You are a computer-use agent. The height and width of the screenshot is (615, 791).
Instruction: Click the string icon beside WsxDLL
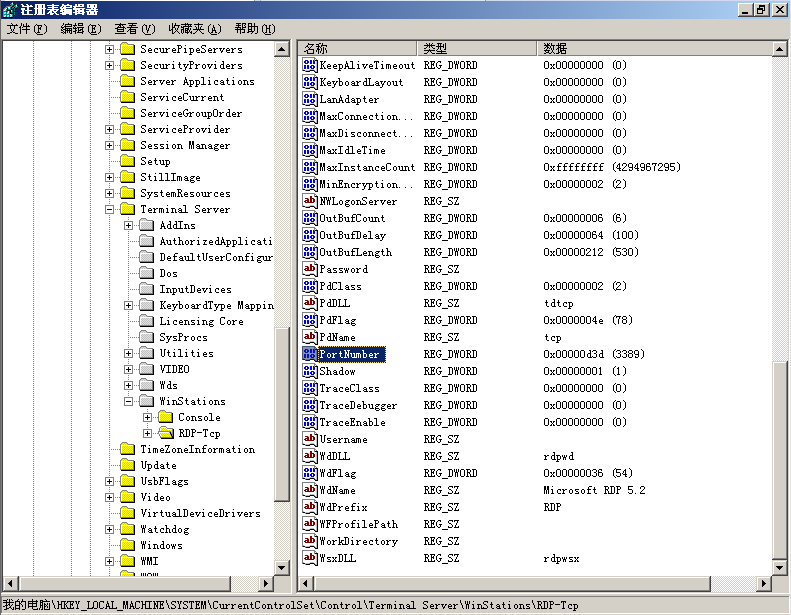click(x=309, y=558)
